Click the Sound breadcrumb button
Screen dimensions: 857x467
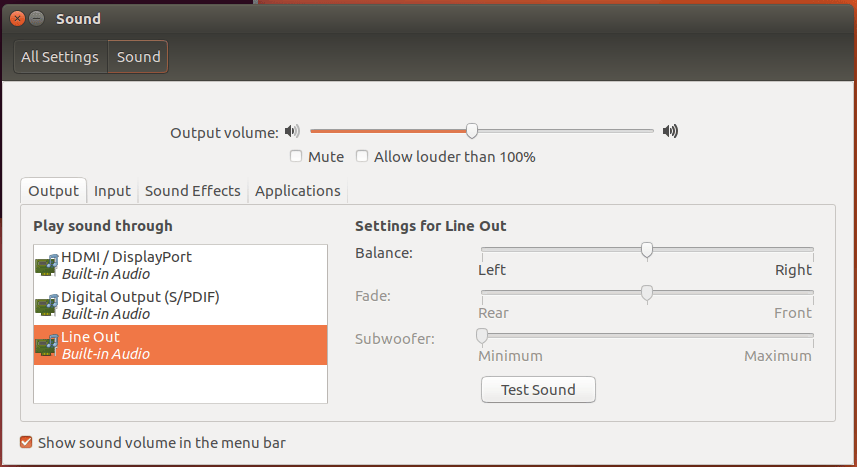[x=138, y=57]
